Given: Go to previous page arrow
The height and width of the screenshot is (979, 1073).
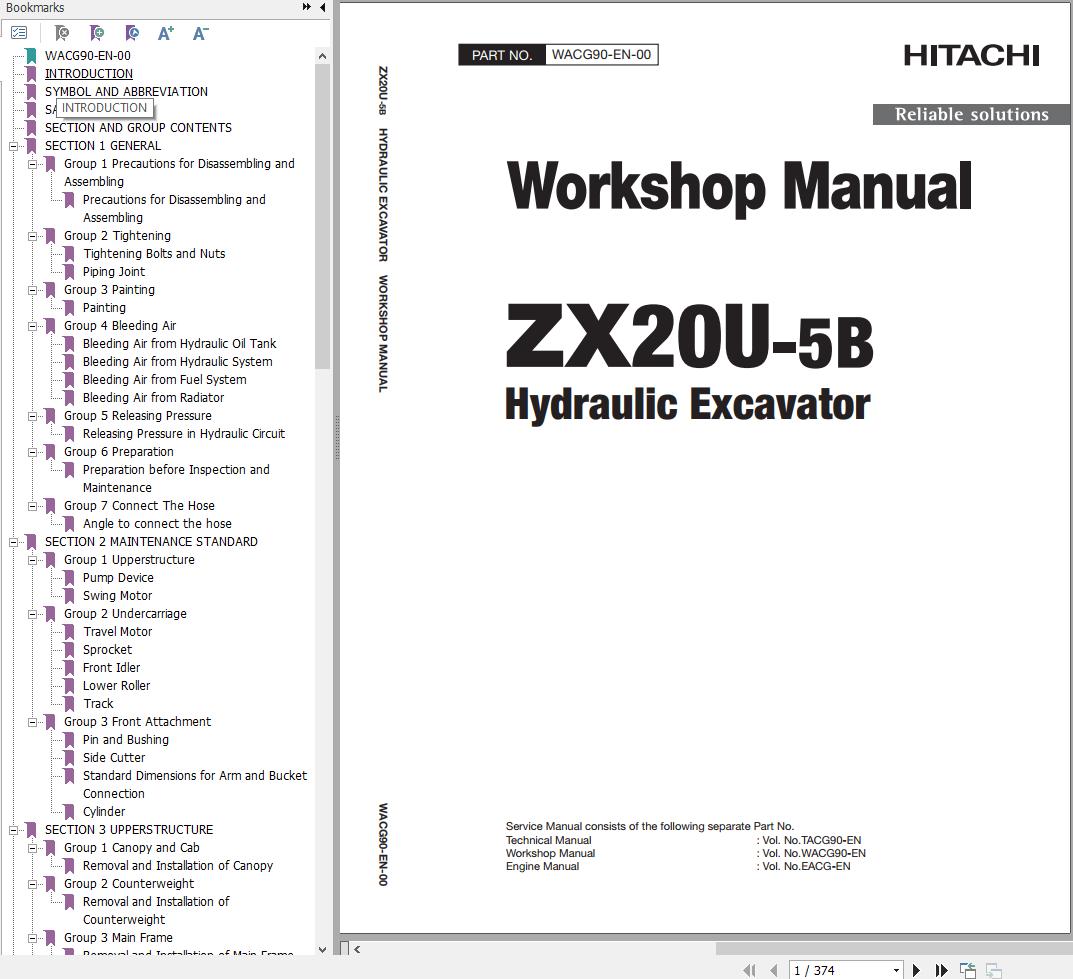Looking at the screenshot, I should point(774,970).
